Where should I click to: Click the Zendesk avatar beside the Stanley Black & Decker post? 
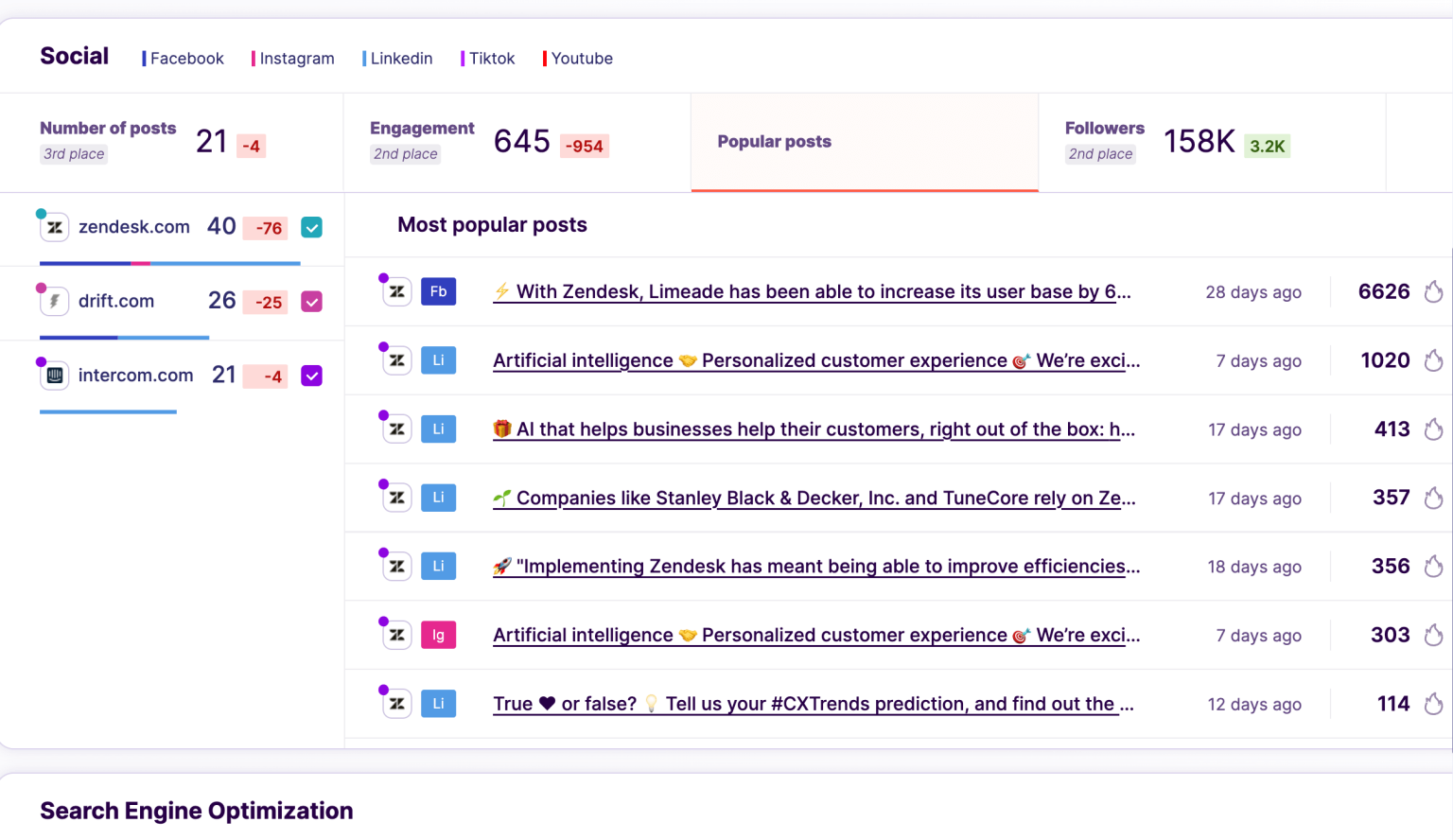(x=396, y=498)
